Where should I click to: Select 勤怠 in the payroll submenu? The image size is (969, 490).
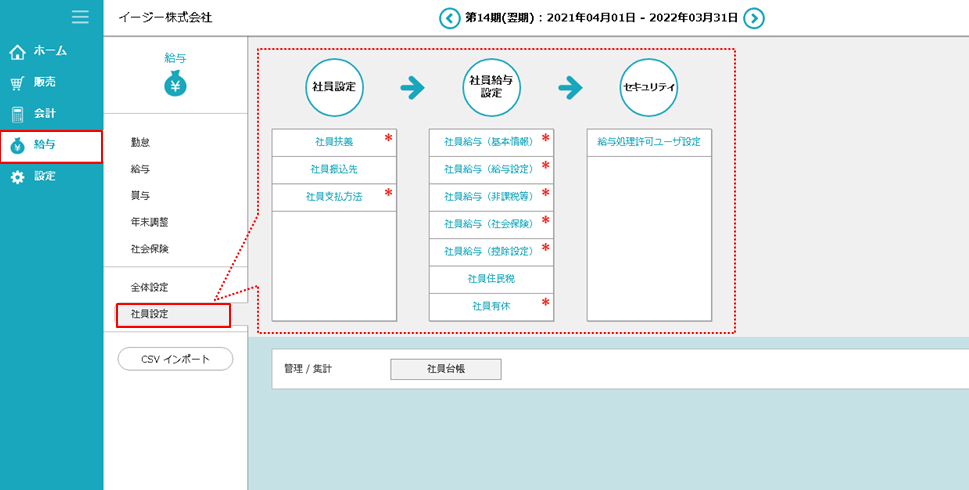coord(141,143)
